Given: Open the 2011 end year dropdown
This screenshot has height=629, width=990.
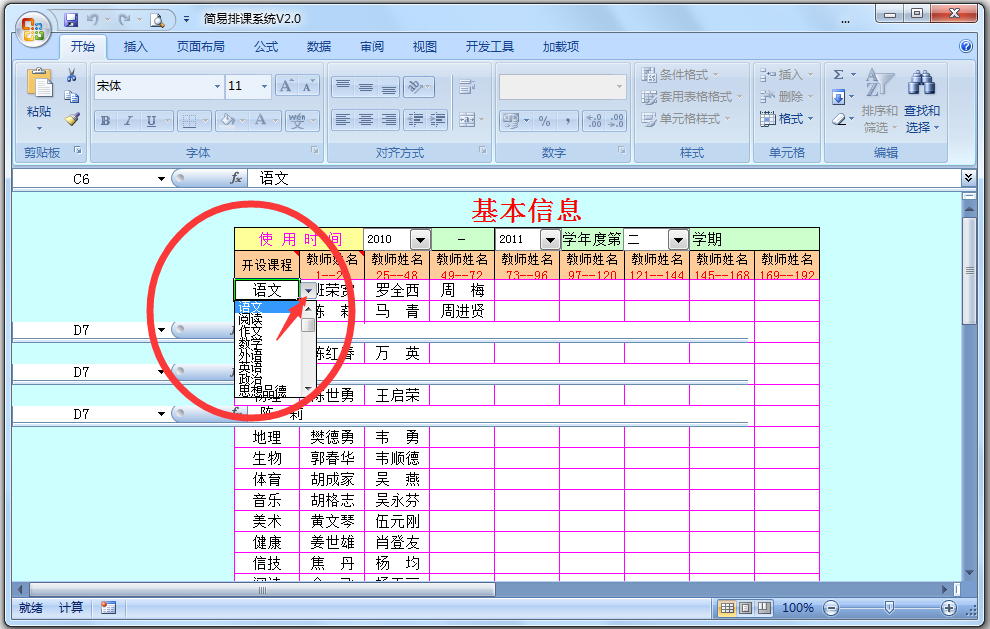Looking at the screenshot, I should pos(549,240).
